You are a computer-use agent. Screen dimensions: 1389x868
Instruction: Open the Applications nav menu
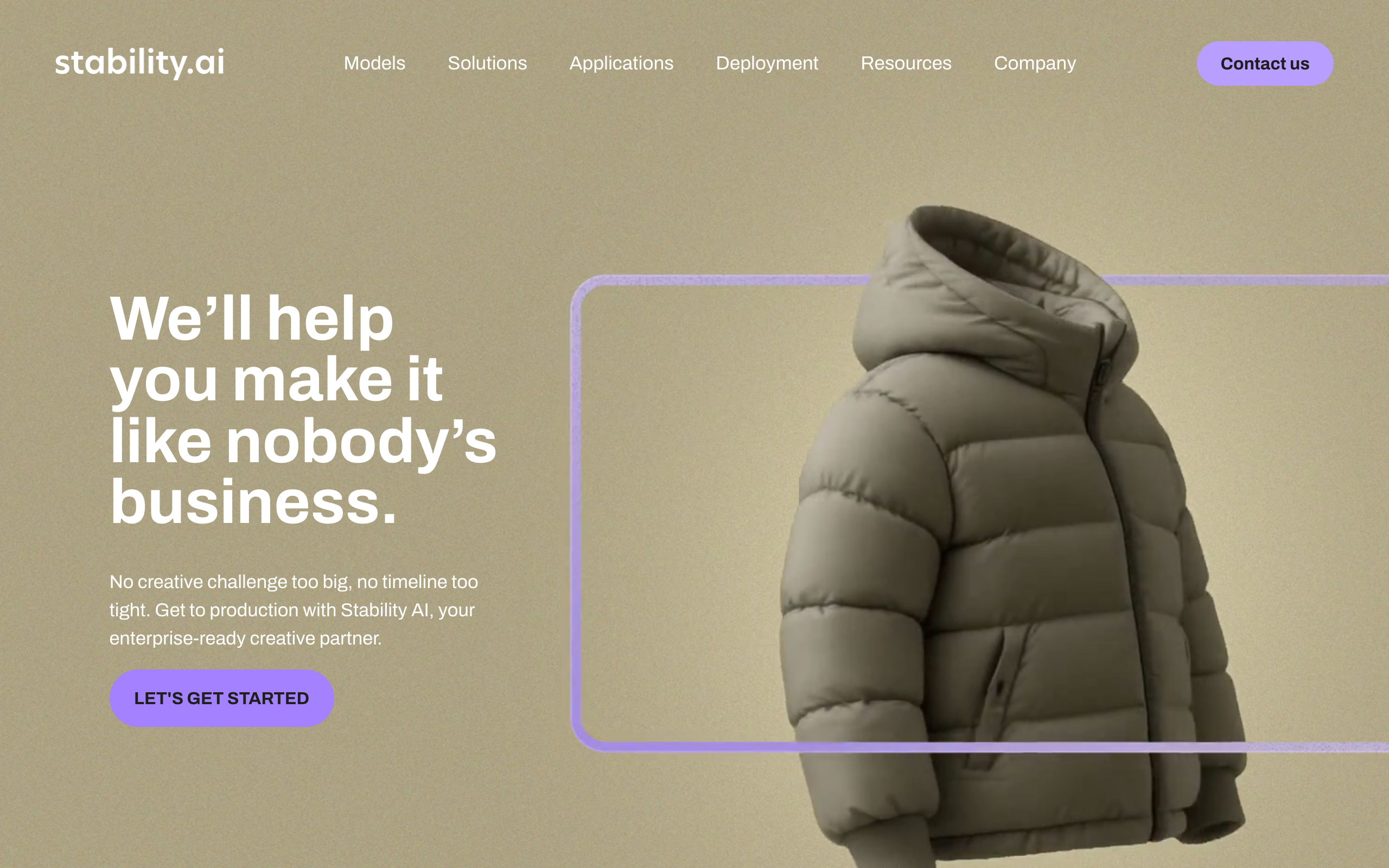[621, 63]
